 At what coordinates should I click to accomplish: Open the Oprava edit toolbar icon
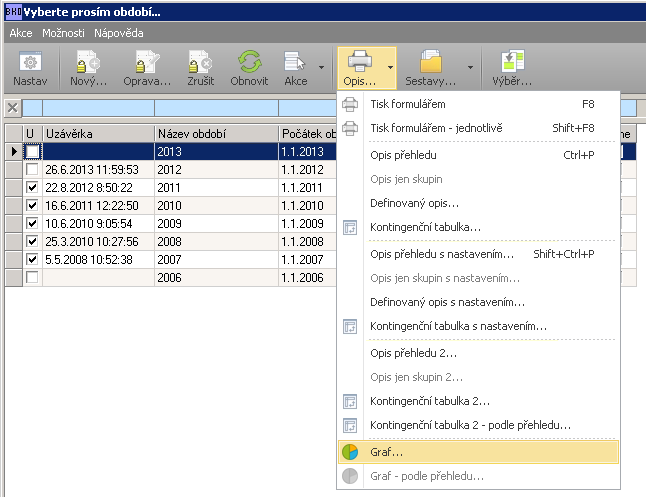tap(147, 62)
